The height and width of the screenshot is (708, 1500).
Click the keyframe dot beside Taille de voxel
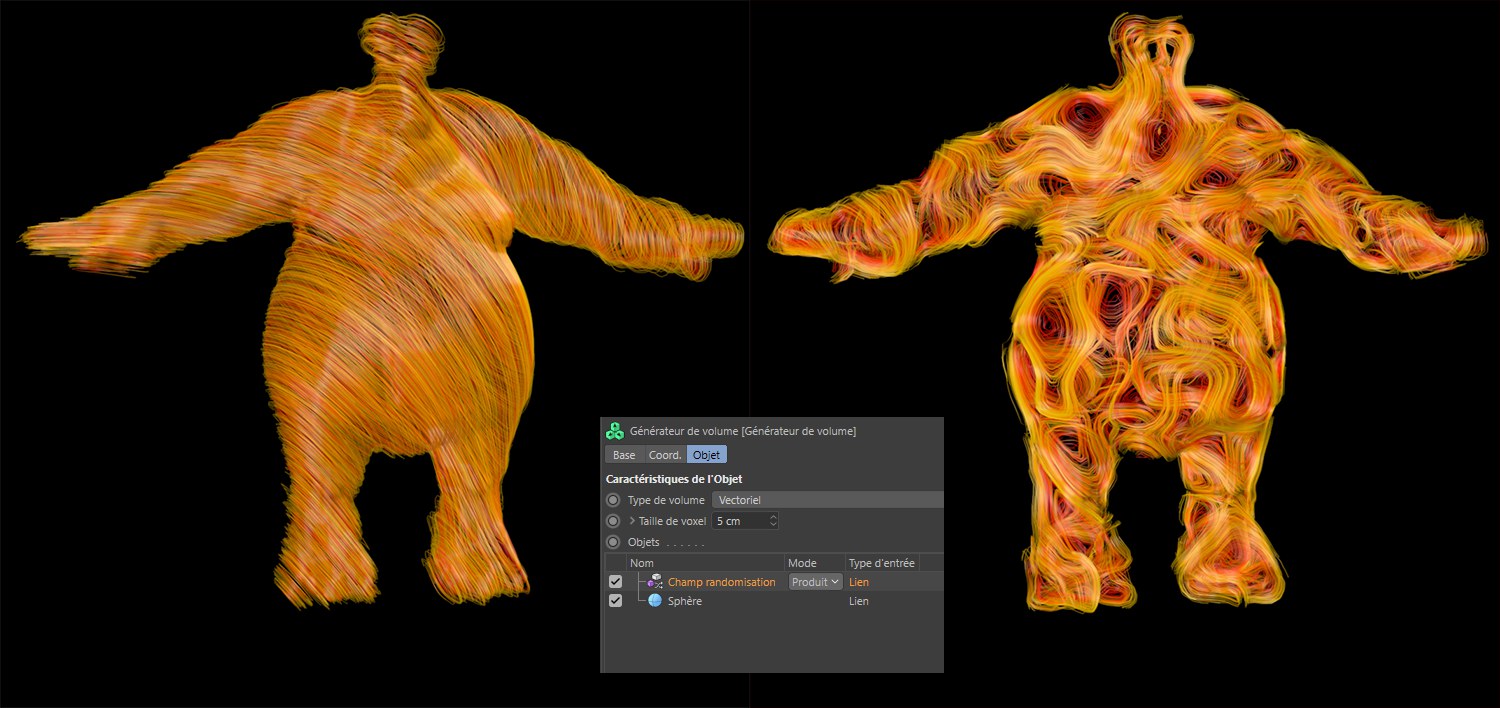coord(613,521)
